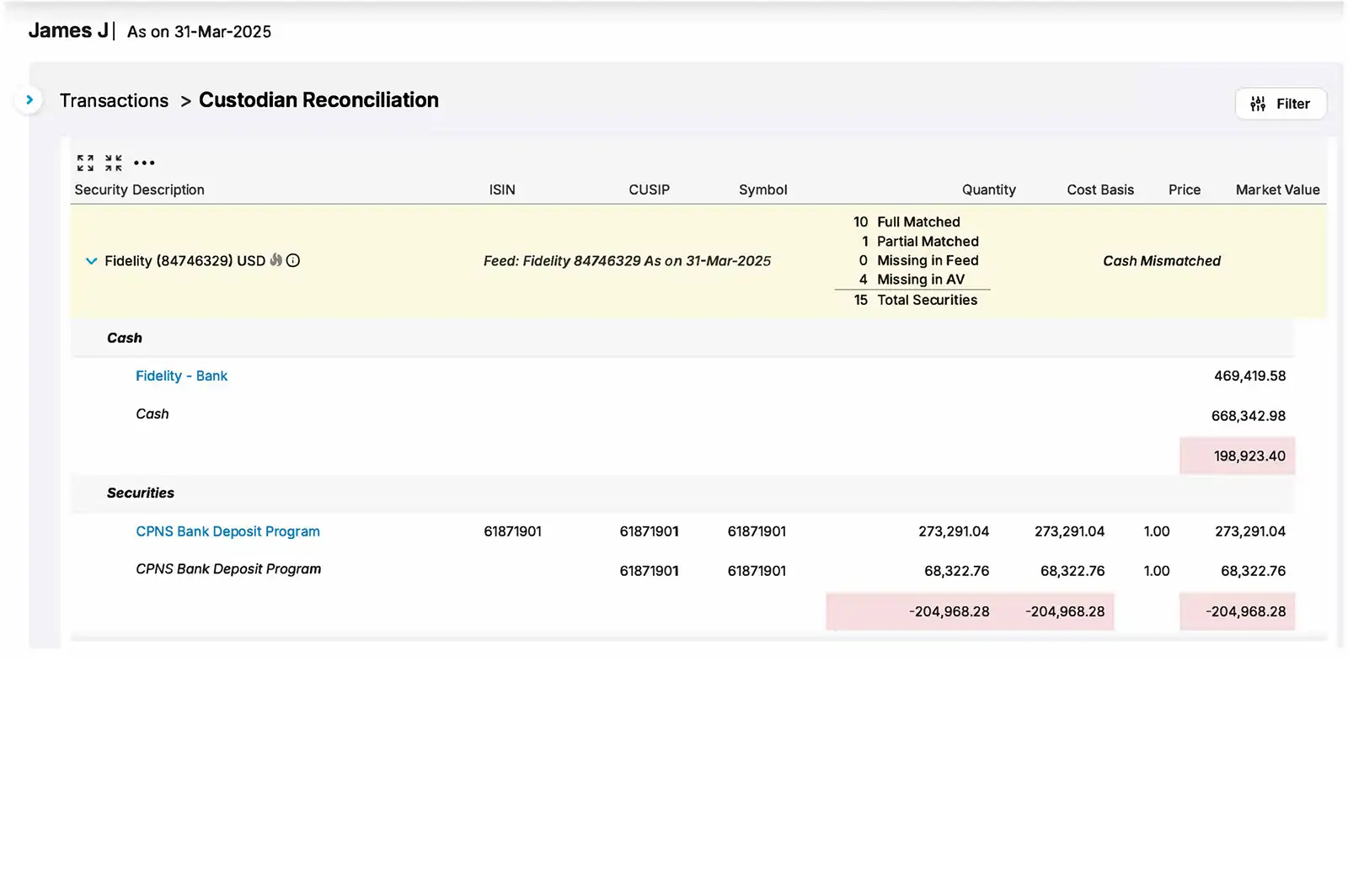1348x896 pixels.
Task: Click the info icon beside Fidelity (84746329) USD
Action: pos(292,261)
